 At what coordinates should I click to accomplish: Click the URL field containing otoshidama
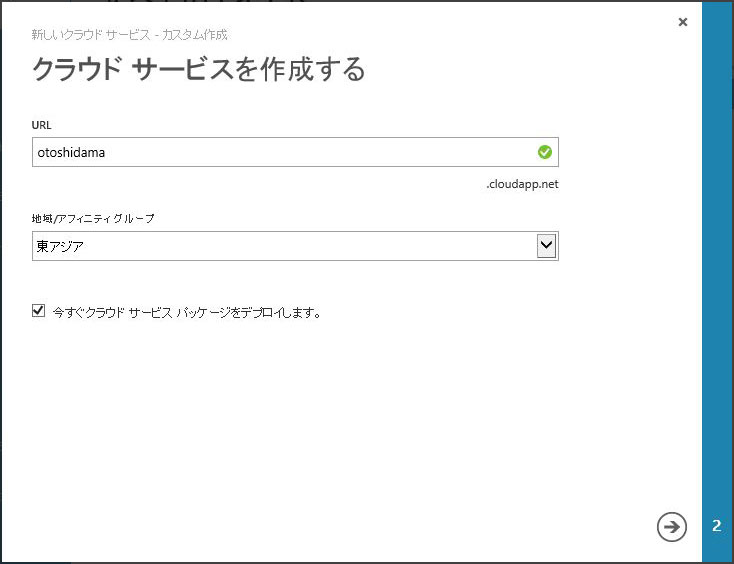pyautogui.click(x=295, y=152)
